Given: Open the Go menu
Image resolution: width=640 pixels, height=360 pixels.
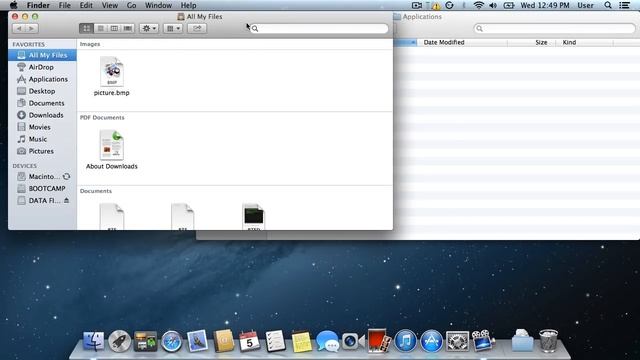Looking at the screenshot, I should coord(131,5).
